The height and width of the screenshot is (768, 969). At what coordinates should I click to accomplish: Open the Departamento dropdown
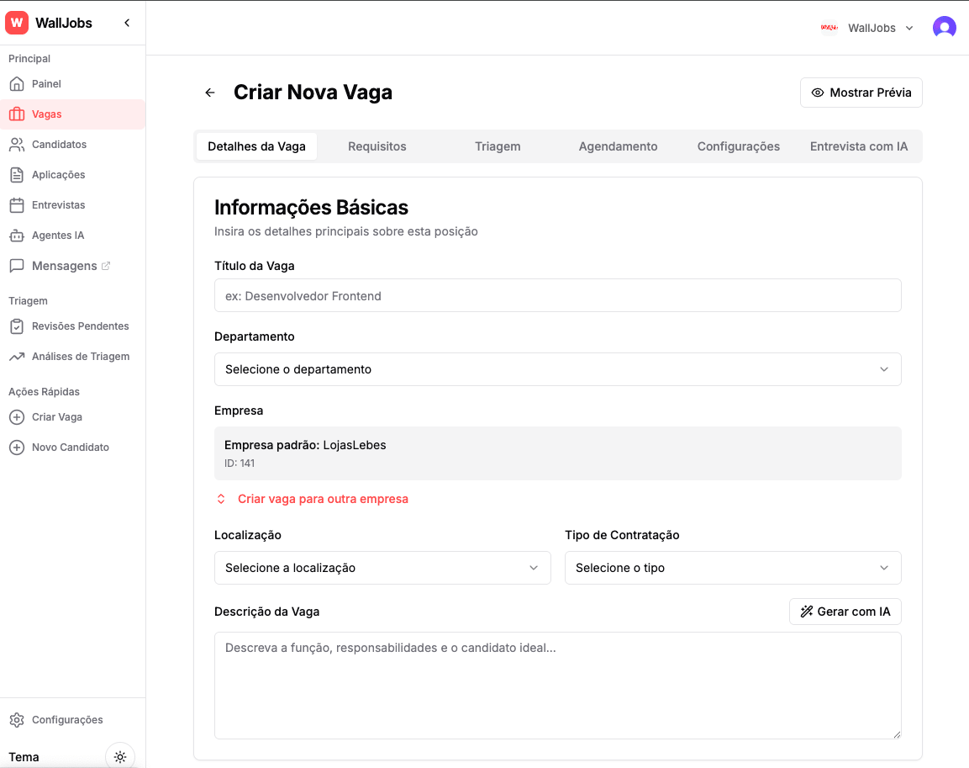(557, 369)
